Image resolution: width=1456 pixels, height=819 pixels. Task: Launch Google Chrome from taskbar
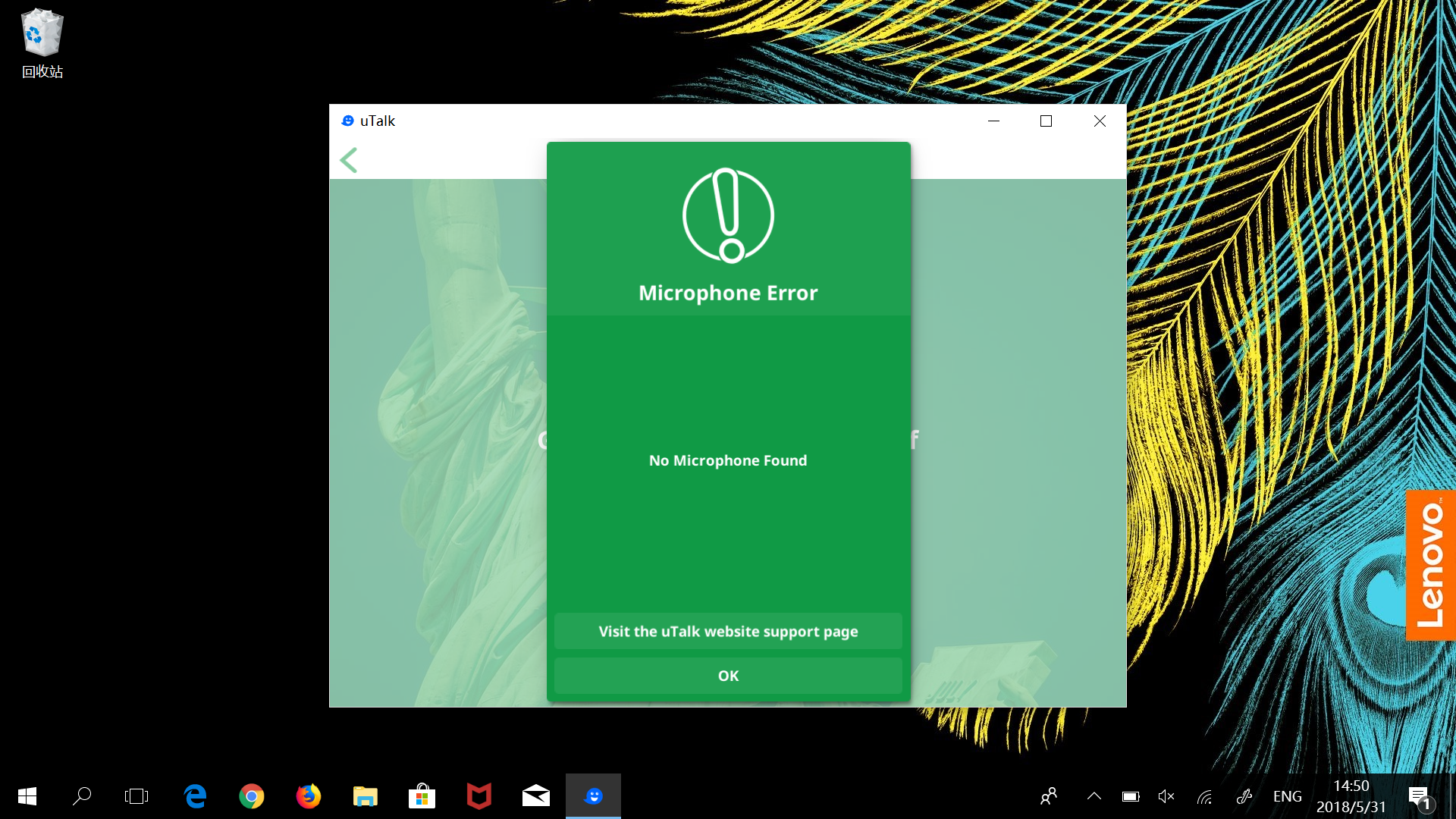coord(252,796)
